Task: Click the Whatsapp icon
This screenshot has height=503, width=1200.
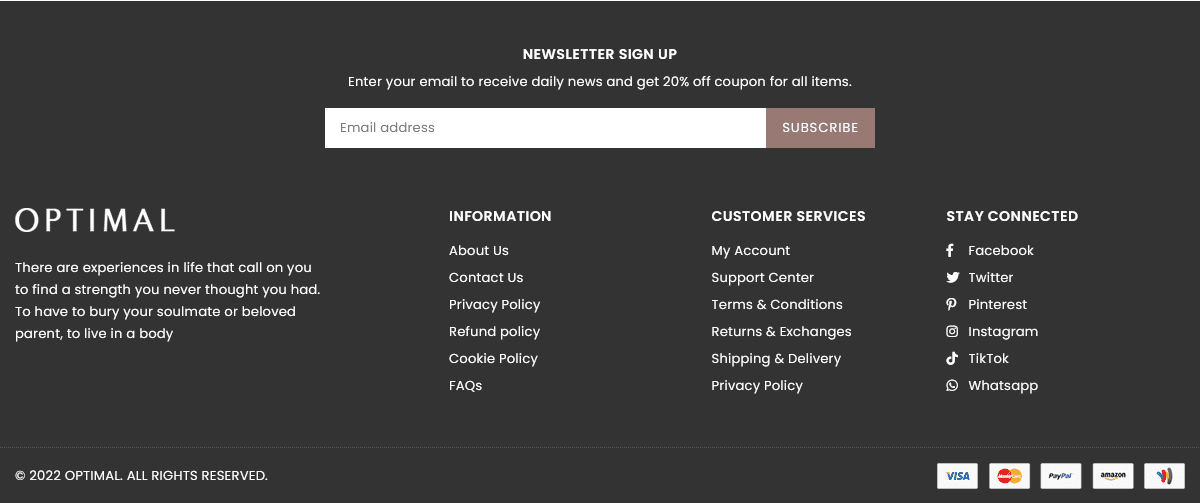Action: [952, 386]
